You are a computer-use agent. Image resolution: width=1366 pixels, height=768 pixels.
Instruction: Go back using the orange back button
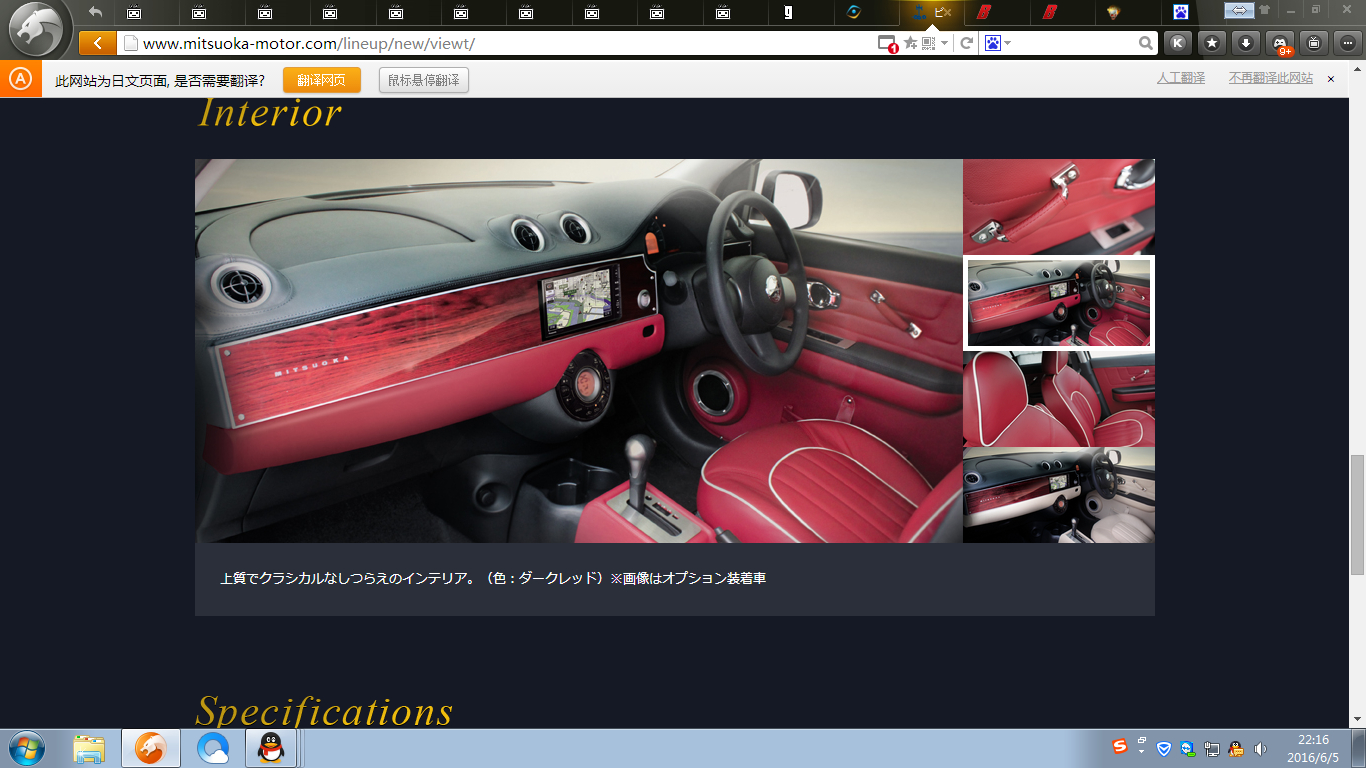(97, 43)
